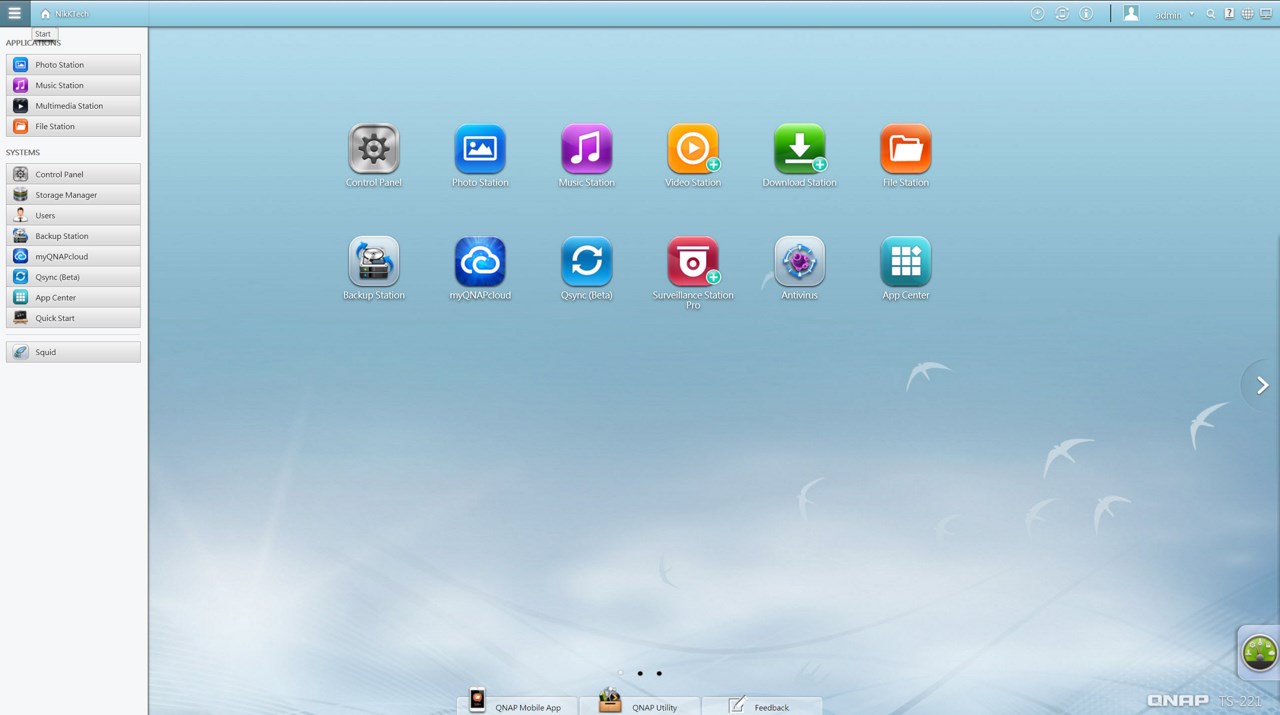This screenshot has height=715, width=1280.
Task: Jump to the last page indicator dot
Action: [x=659, y=673]
